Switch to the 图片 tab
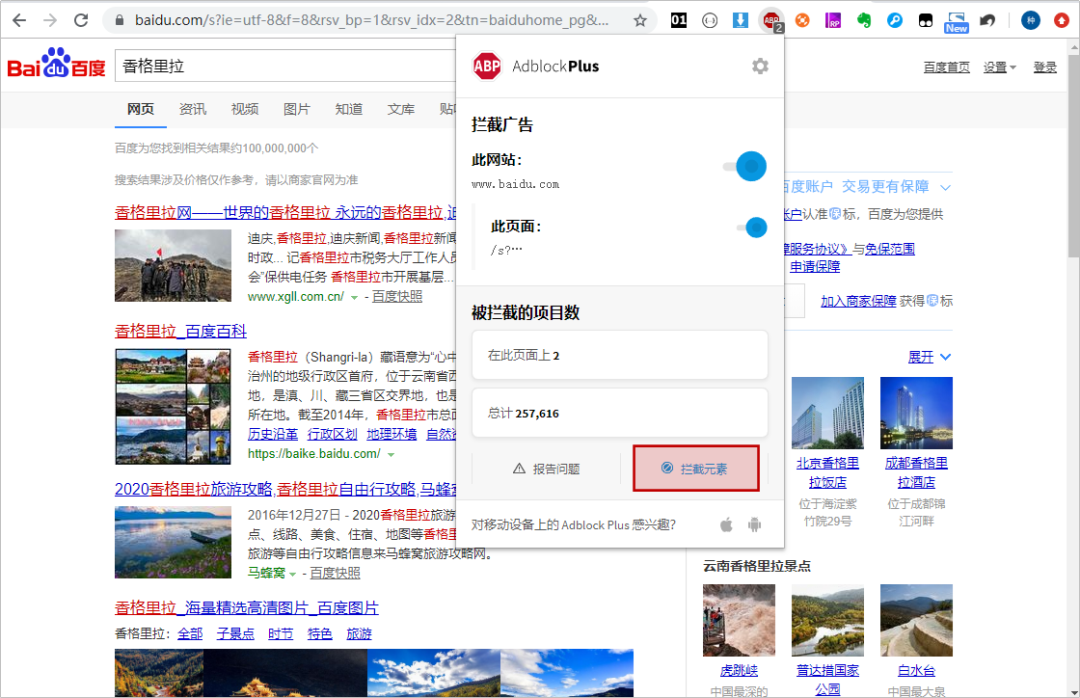The height and width of the screenshot is (698, 1080). [x=297, y=109]
